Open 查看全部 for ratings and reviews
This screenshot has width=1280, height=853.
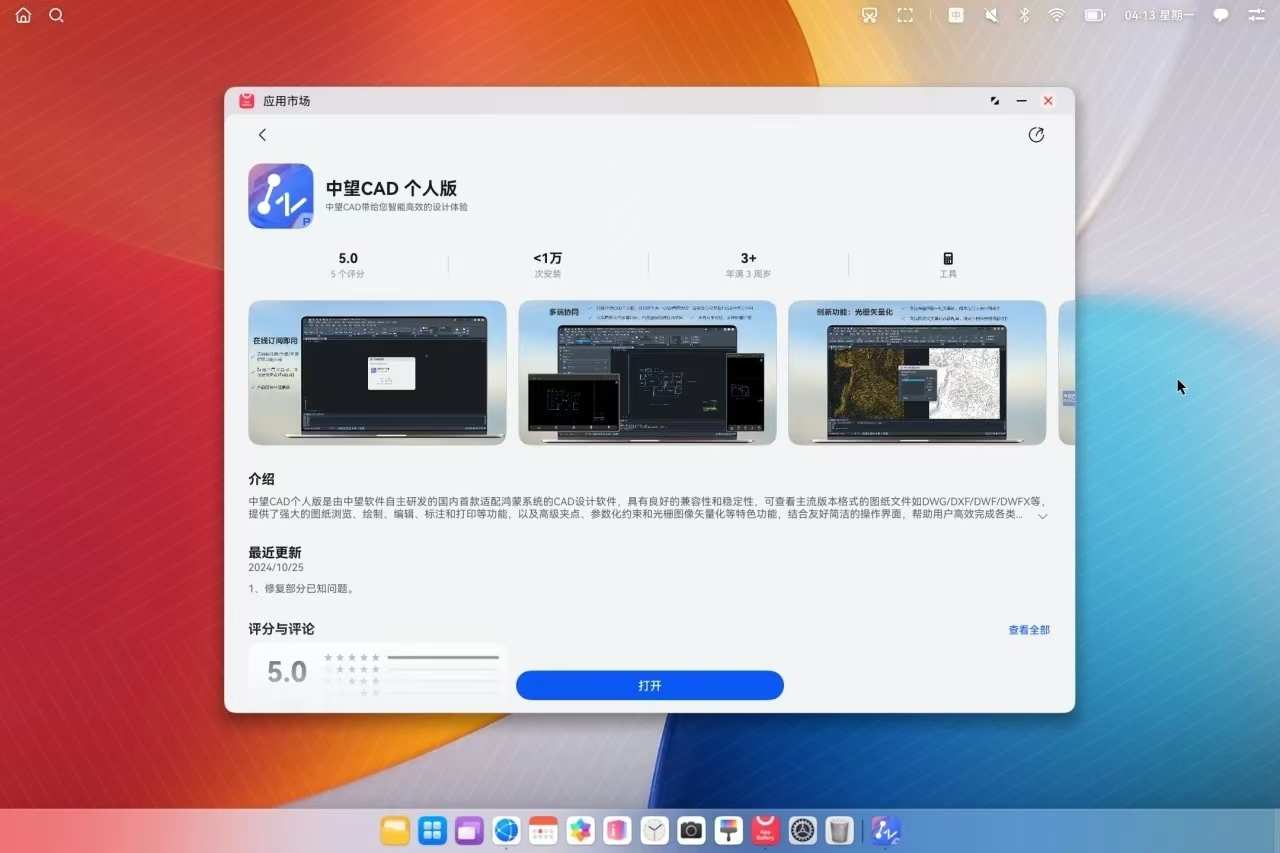[x=1029, y=630]
